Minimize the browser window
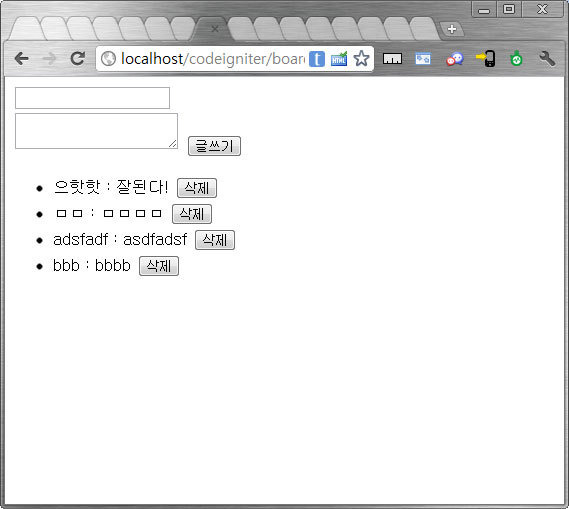The image size is (569, 509). tap(484, 10)
